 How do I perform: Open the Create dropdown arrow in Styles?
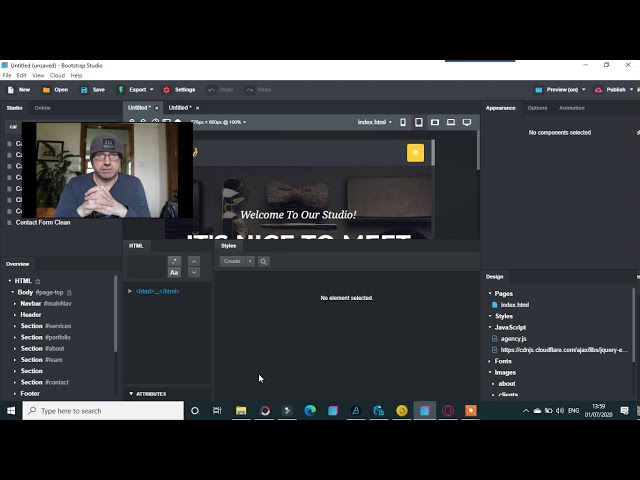pos(250,262)
